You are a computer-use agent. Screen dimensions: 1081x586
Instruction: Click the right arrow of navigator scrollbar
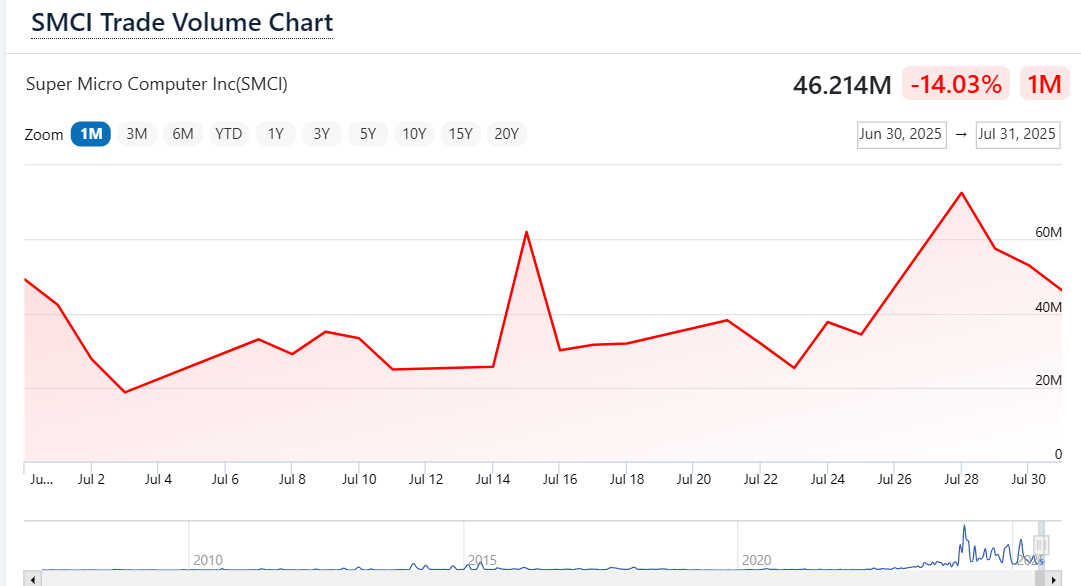point(1053,579)
